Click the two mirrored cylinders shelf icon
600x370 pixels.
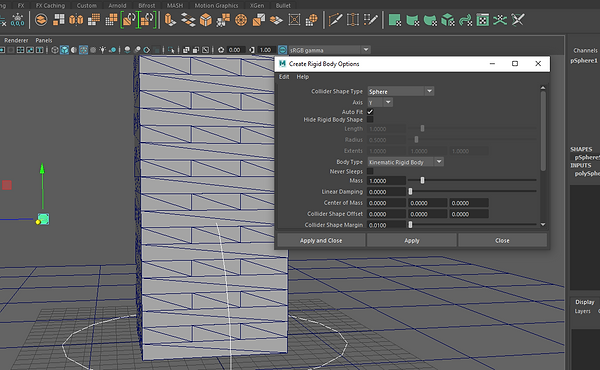(x=76, y=20)
